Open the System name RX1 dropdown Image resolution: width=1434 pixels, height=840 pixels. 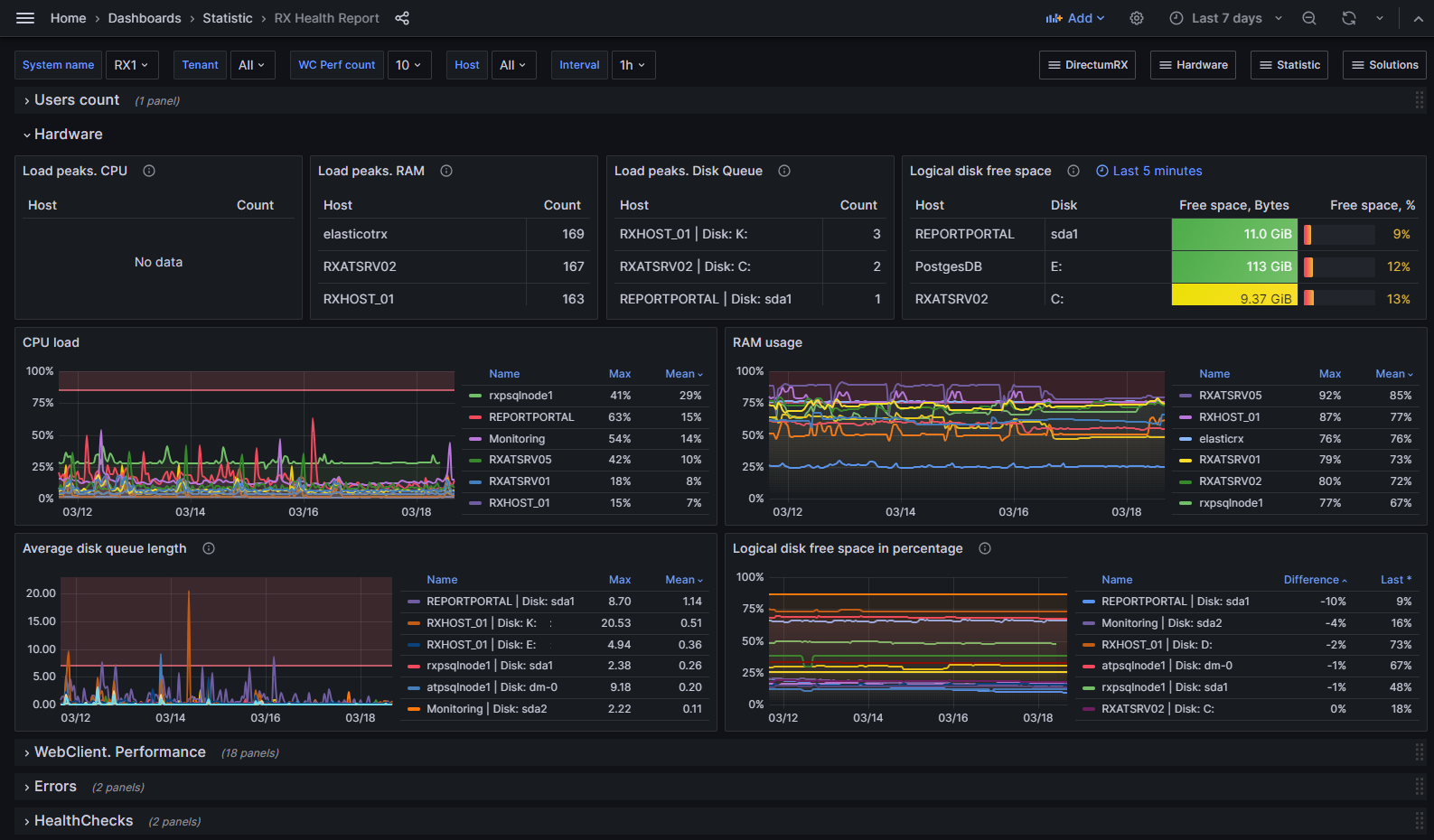(131, 65)
